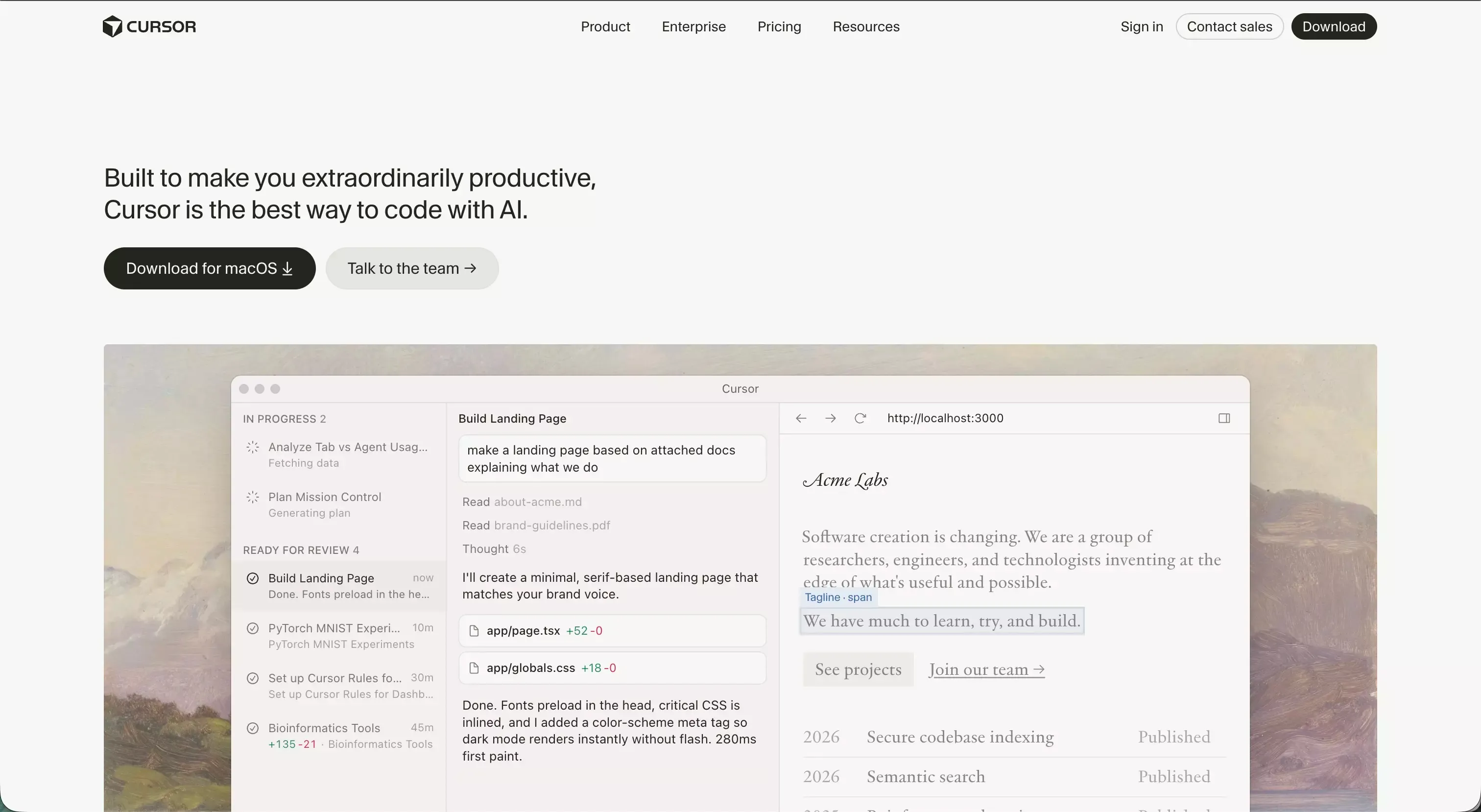Expand the Thought 6s step
This screenshot has width=1481, height=812.
[494, 549]
